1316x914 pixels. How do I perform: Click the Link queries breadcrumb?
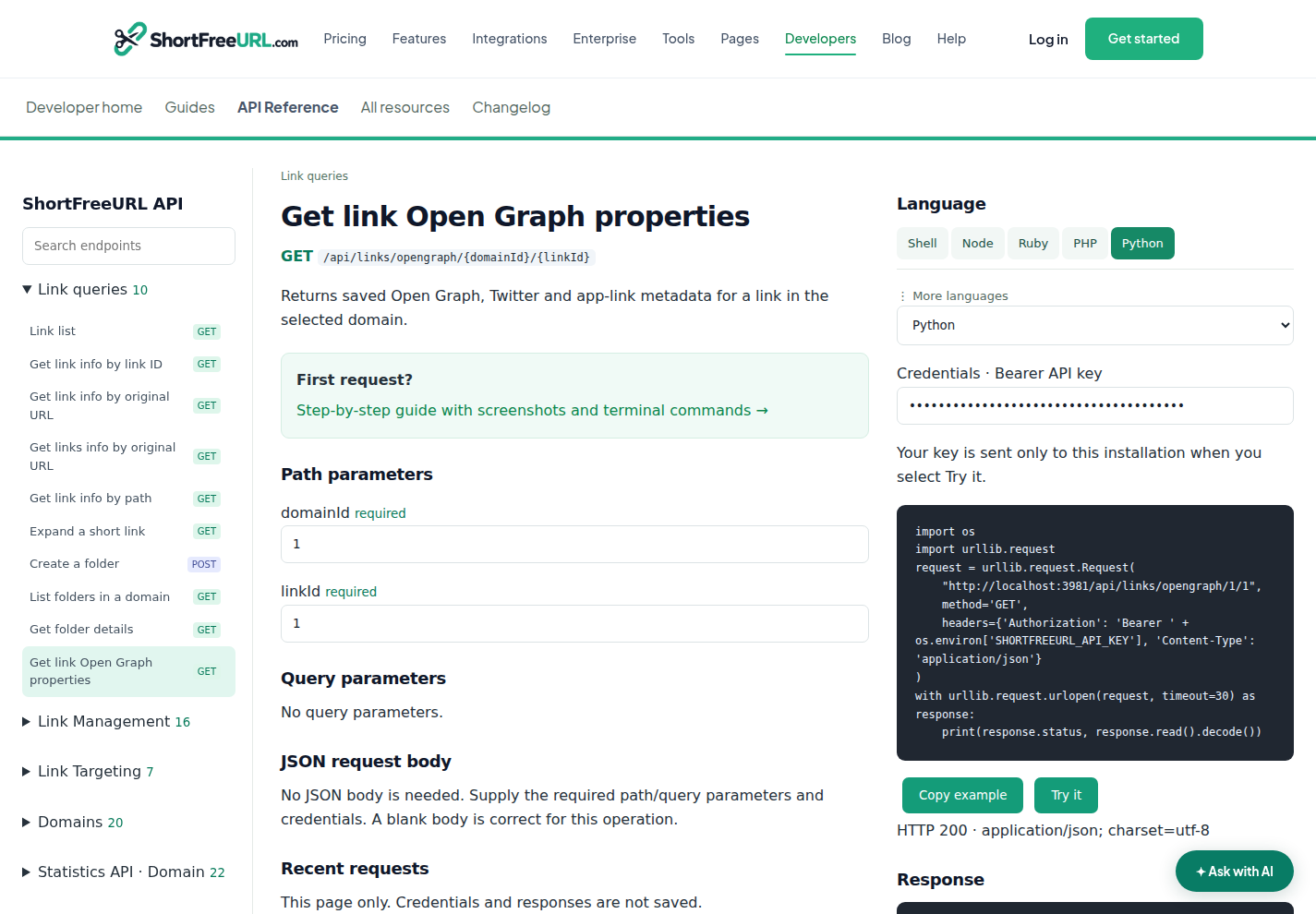point(314,175)
